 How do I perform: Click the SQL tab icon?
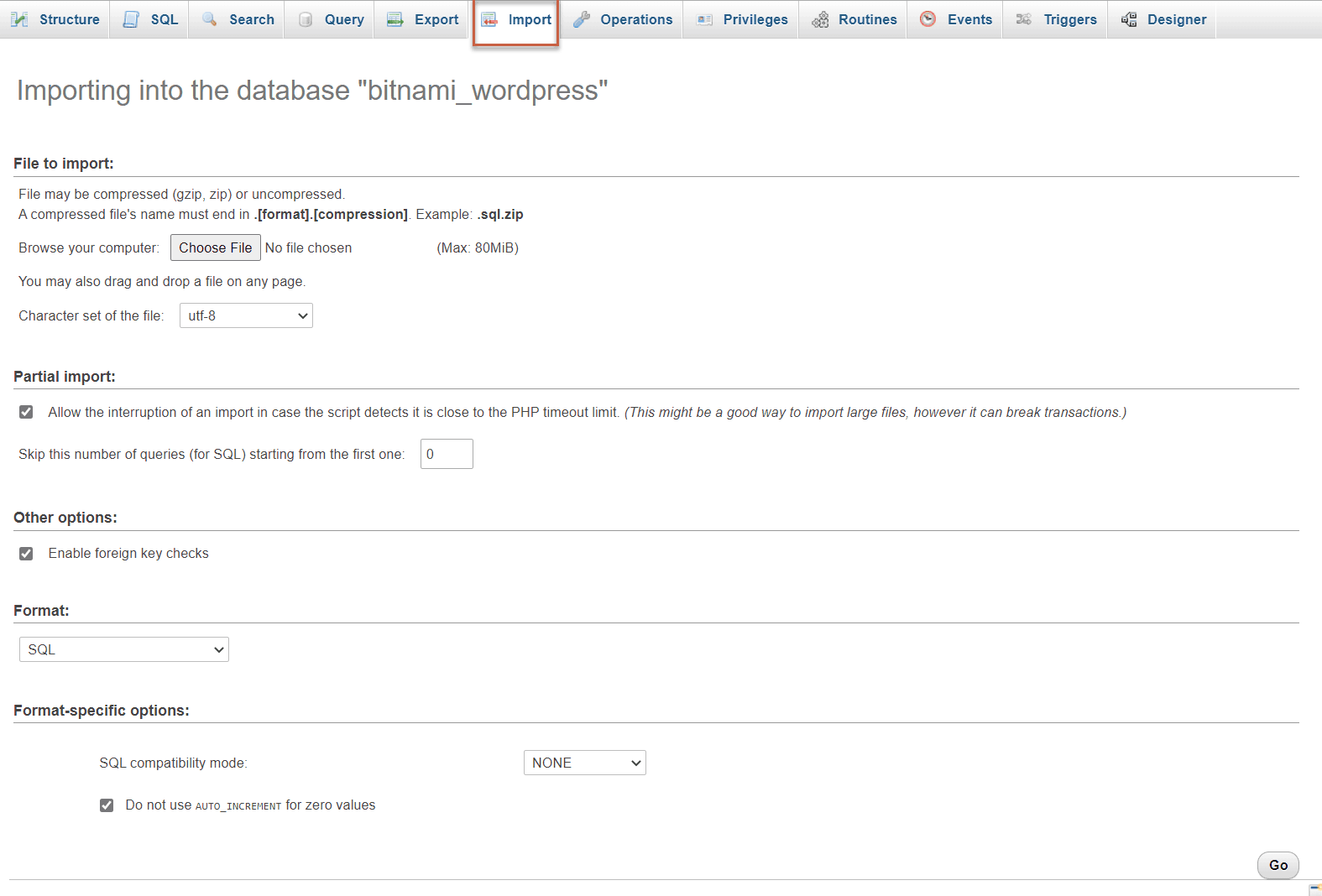coord(131,19)
